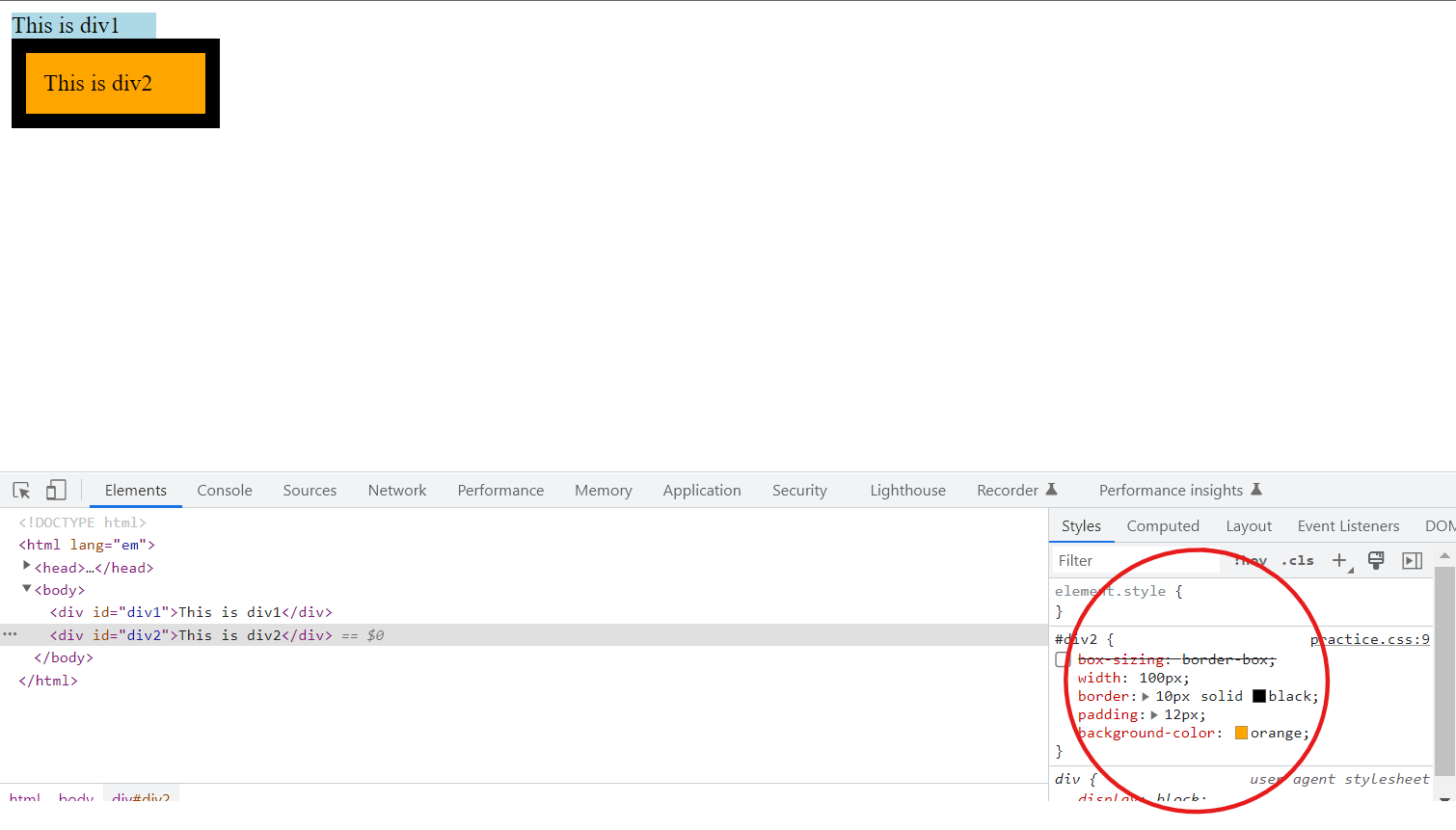Open the Event Listeners pane

pos(1348,525)
